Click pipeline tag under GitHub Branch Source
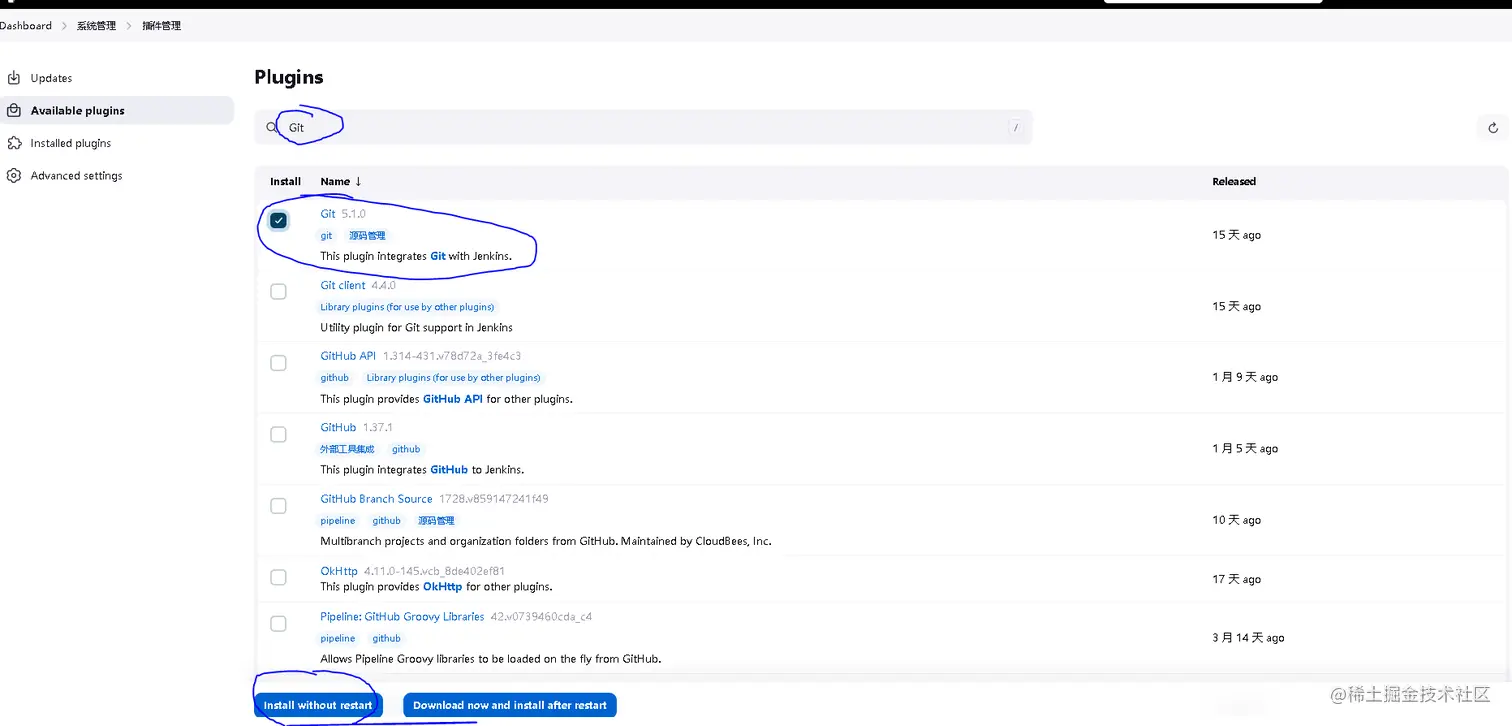Viewport: 1512px width, 726px height. [x=338, y=521]
